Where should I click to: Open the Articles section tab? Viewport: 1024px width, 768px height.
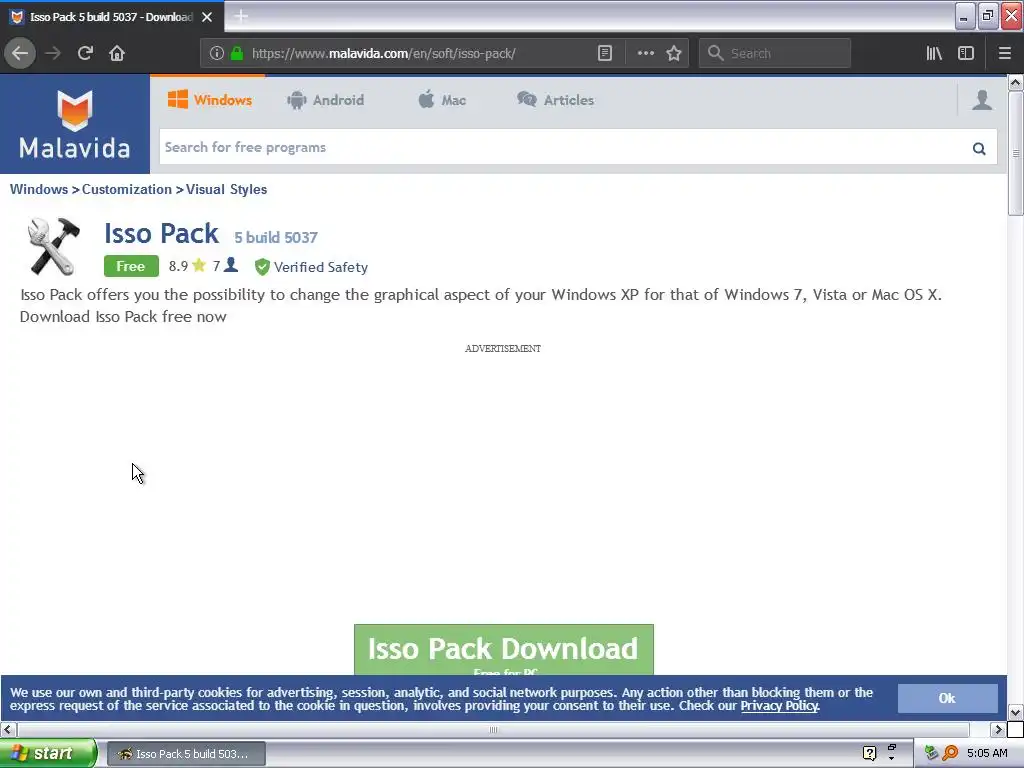pyautogui.click(x=556, y=100)
